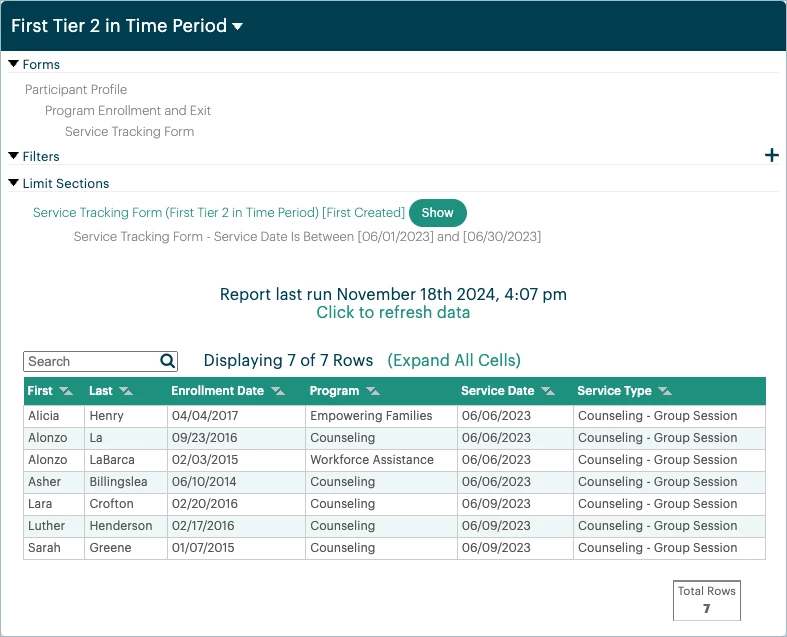787x637 pixels.
Task: Select Participant Profile form
Action: pyautogui.click(x=76, y=89)
